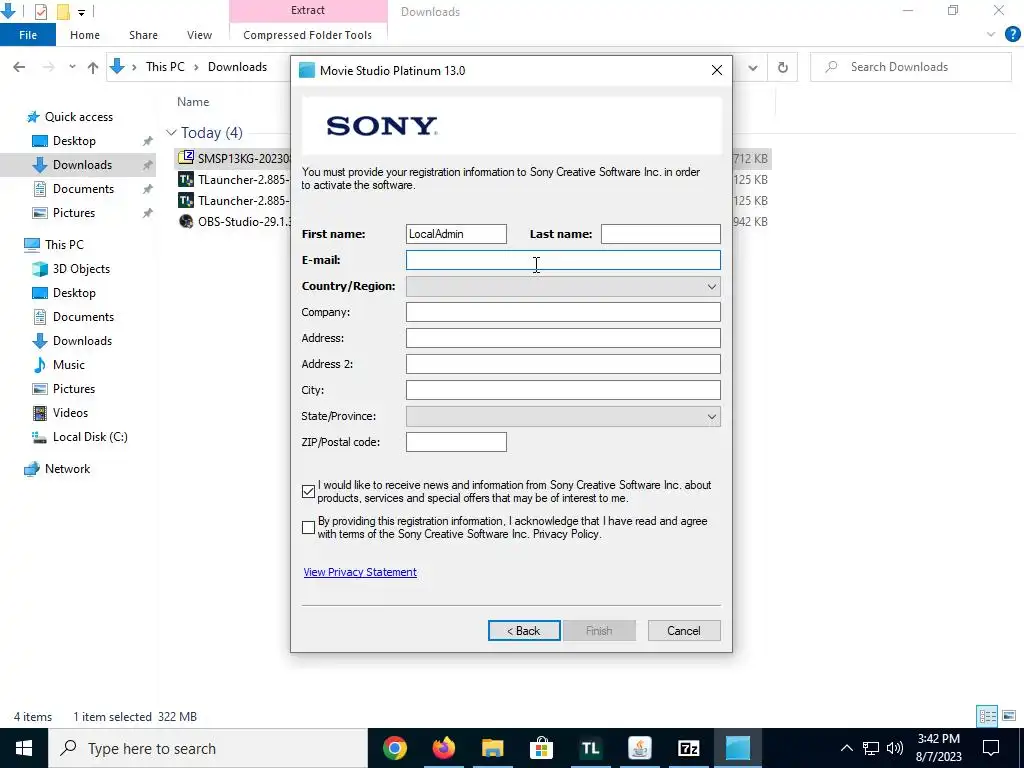The width and height of the screenshot is (1024, 768).
Task: Open the notification center icon
Action: (991, 748)
